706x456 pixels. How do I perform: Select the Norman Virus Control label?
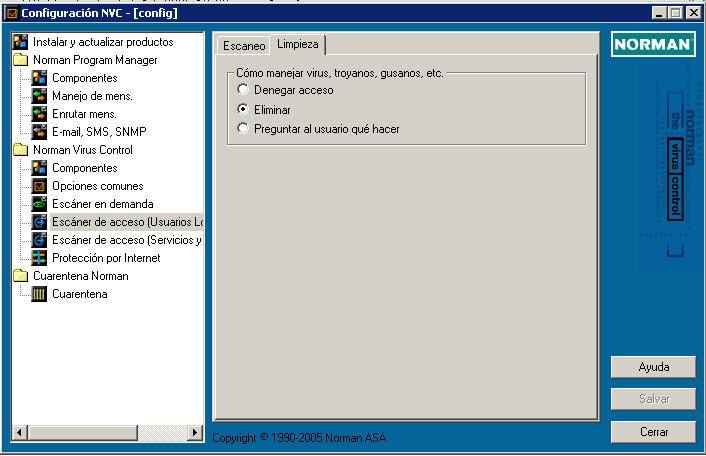click(83, 150)
